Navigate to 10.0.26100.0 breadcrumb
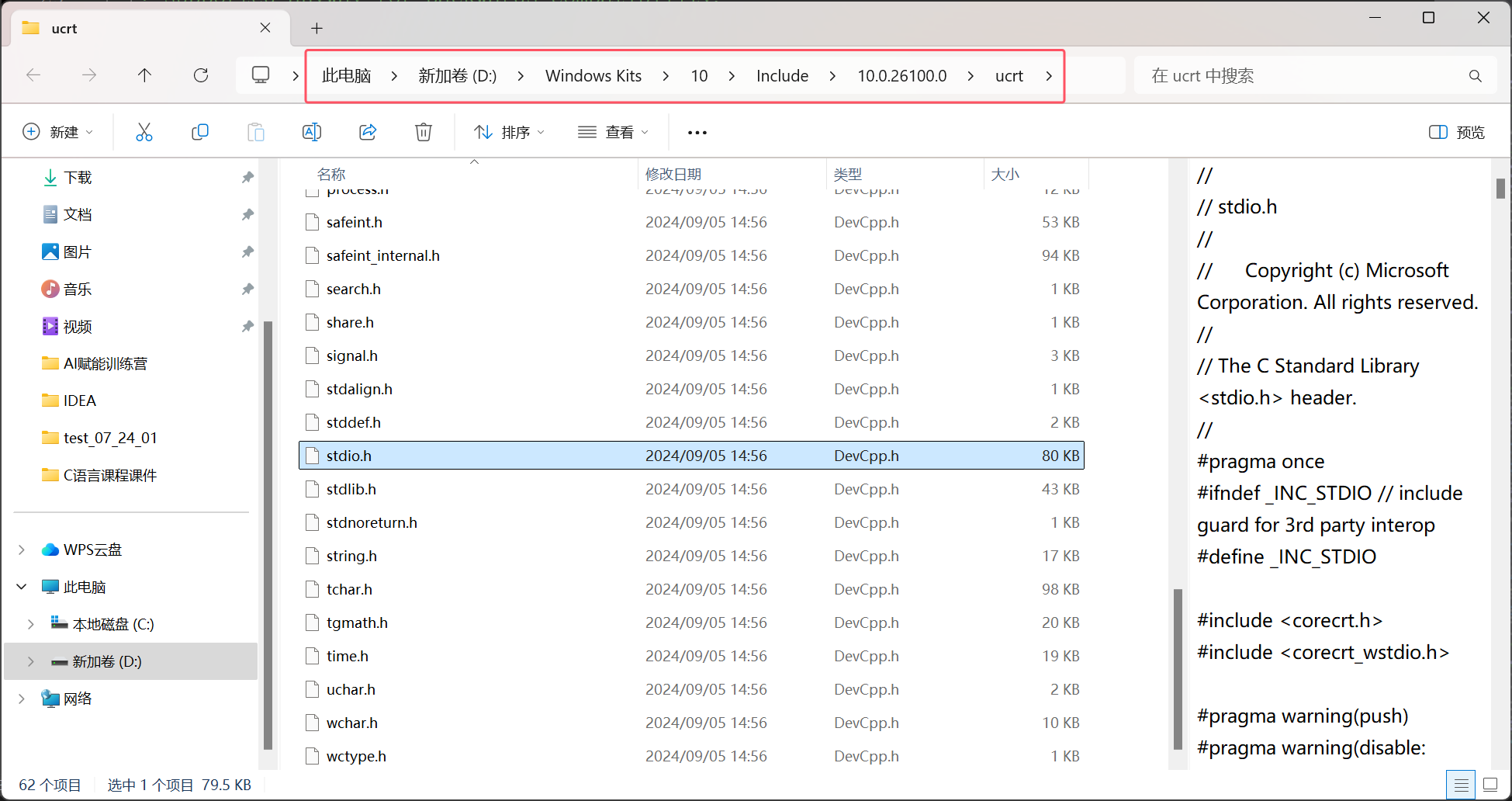The height and width of the screenshot is (801, 1512). 902,76
